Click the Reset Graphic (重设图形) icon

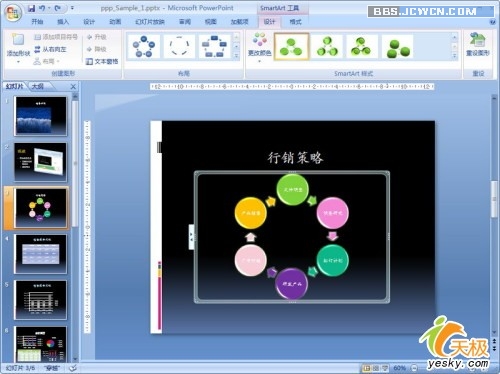tap(477, 45)
